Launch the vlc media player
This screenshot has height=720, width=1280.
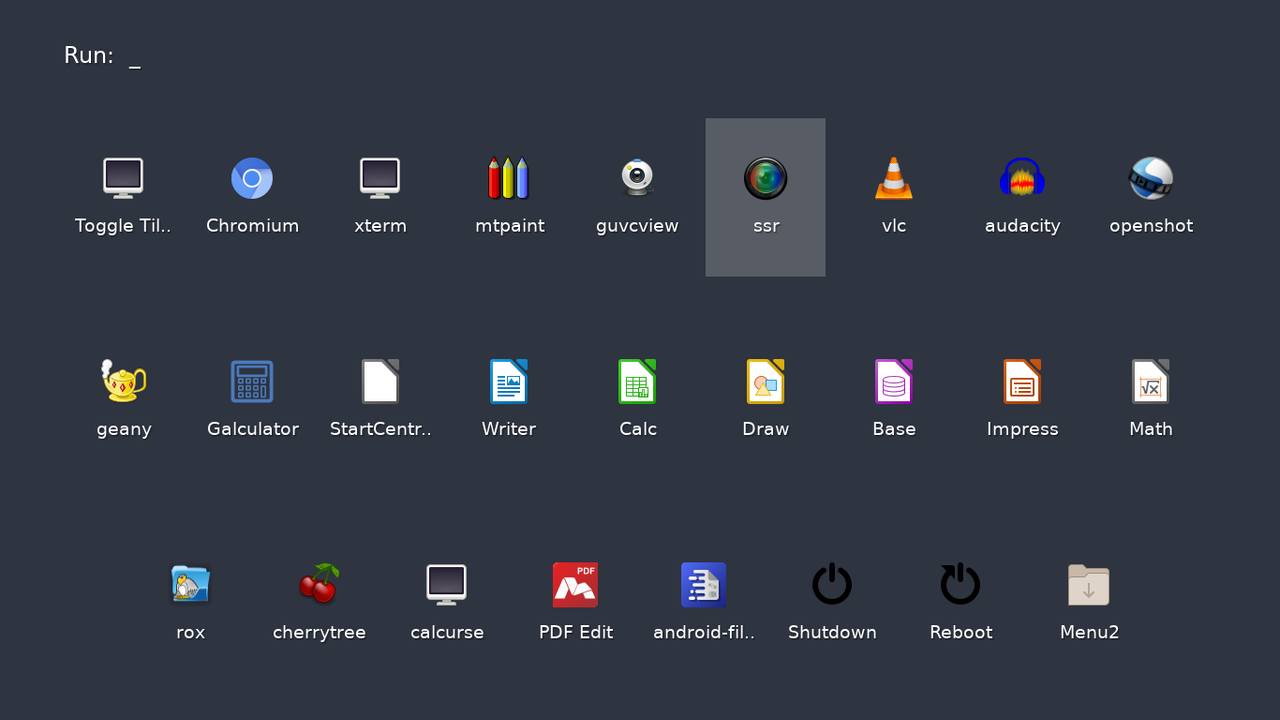894,178
